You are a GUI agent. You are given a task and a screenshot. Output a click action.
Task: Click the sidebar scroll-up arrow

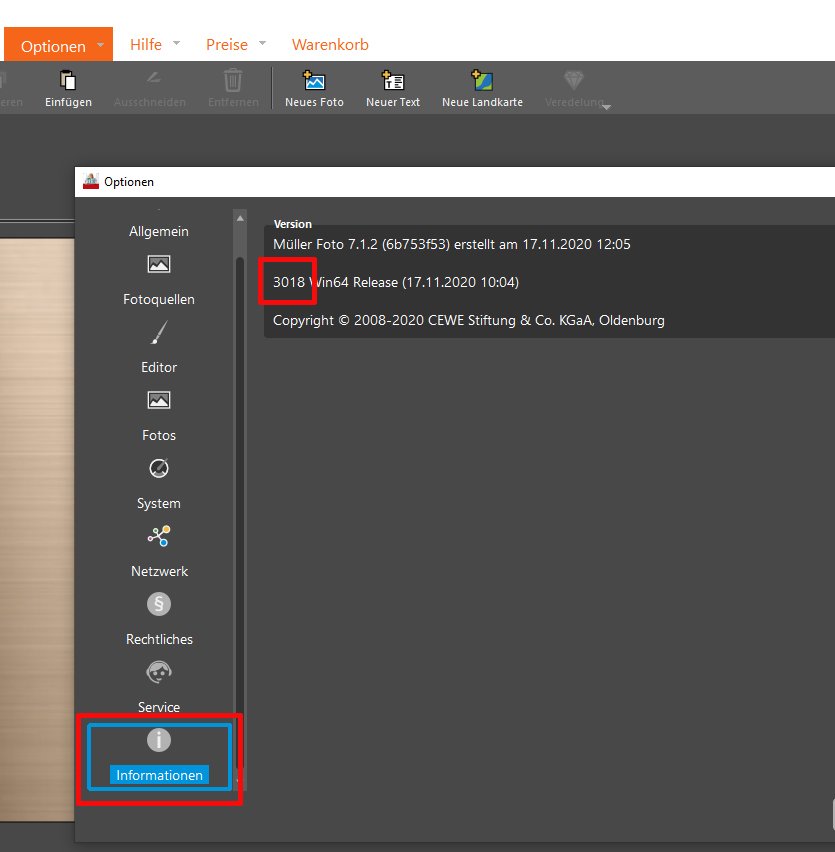(x=240, y=218)
